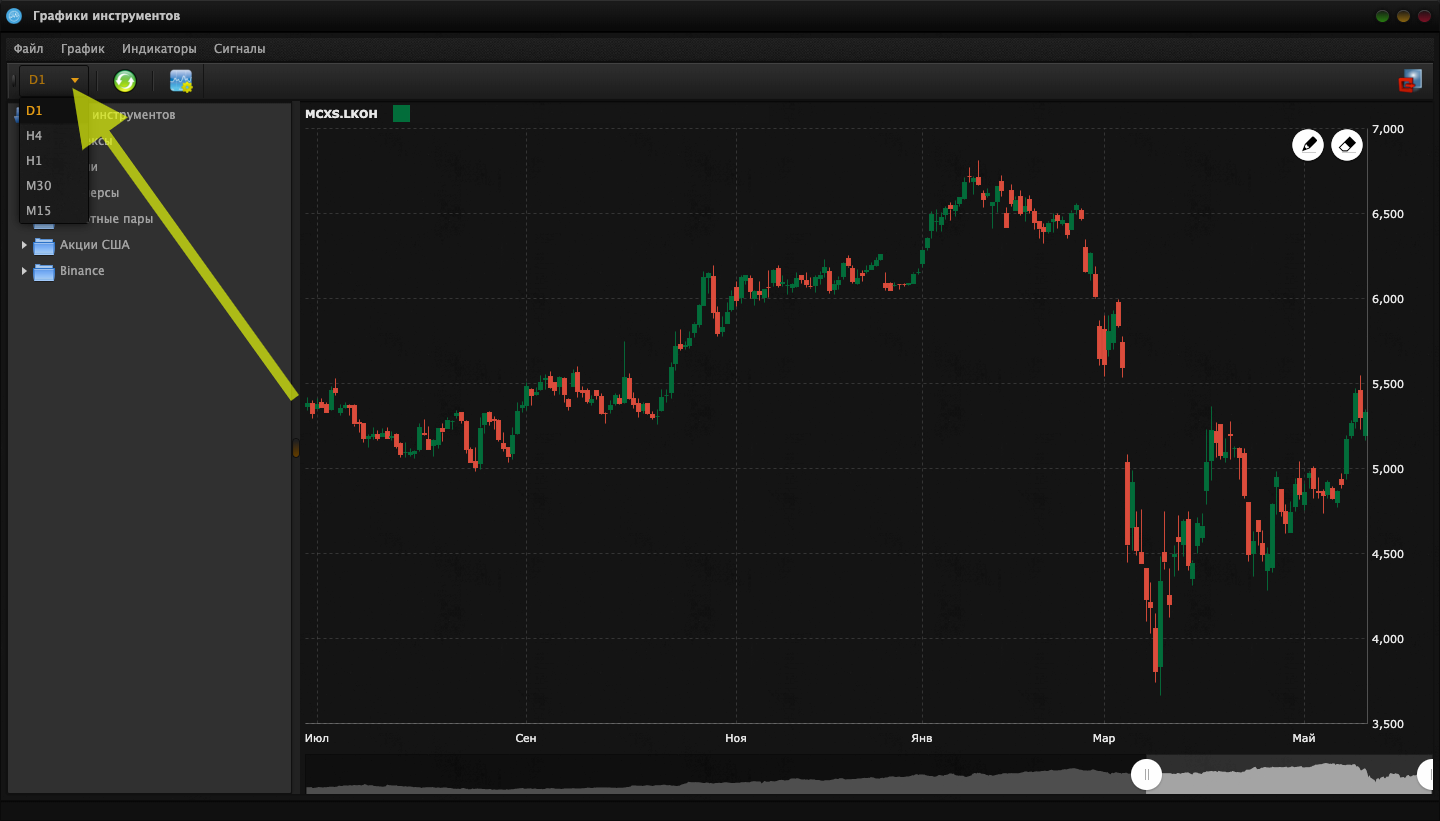Click the red icon at toolbar's right end
This screenshot has width=1440, height=821.
[1410, 81]
